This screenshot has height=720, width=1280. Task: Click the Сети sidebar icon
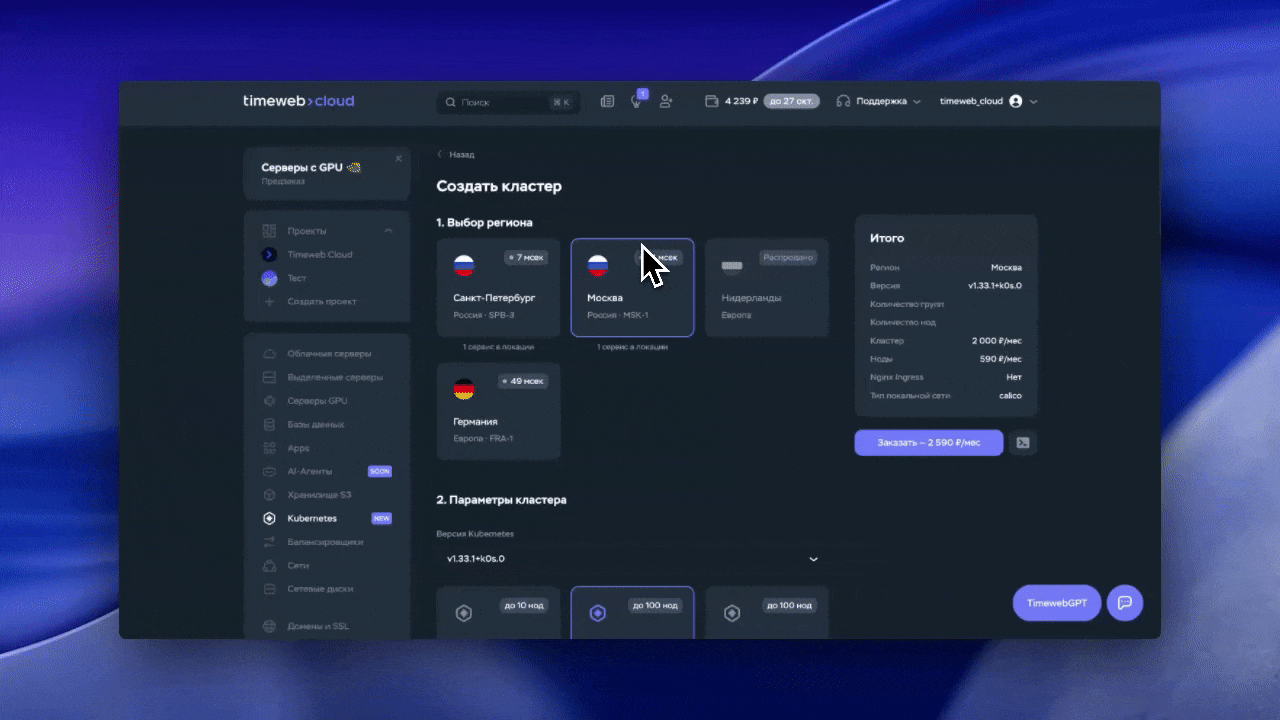(x=269, y=565)
